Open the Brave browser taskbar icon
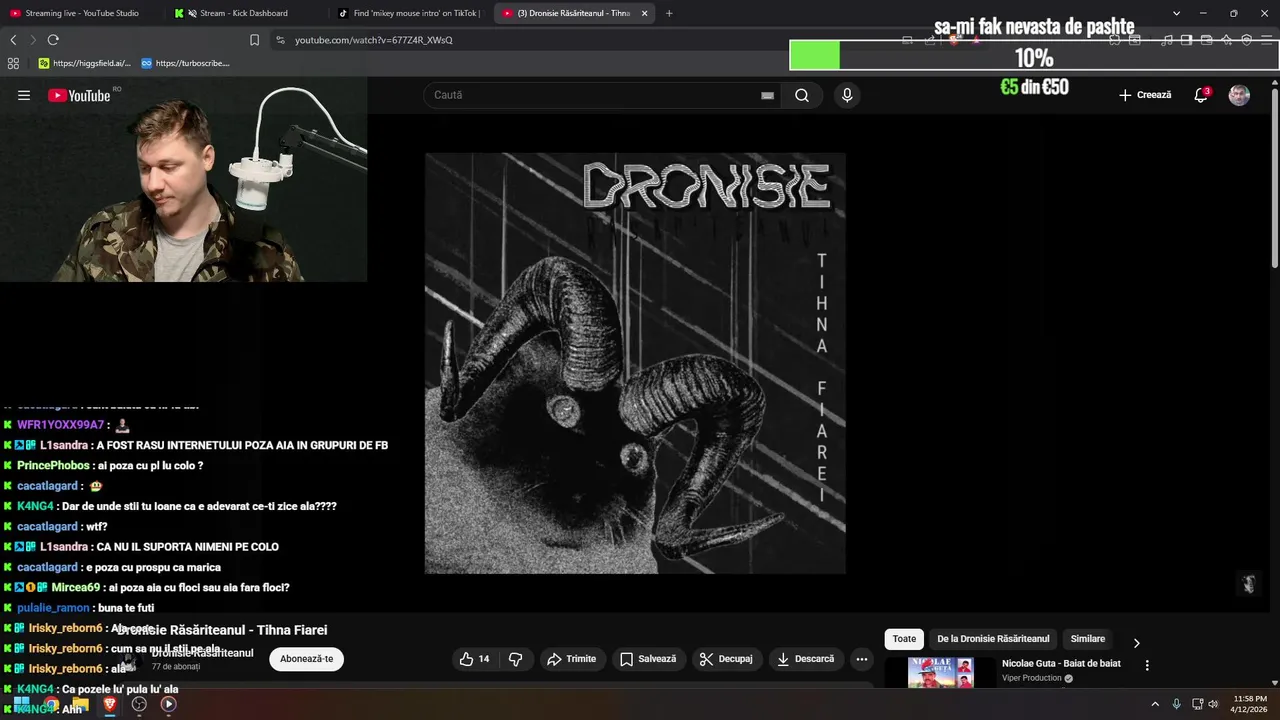 pos(110,704)
